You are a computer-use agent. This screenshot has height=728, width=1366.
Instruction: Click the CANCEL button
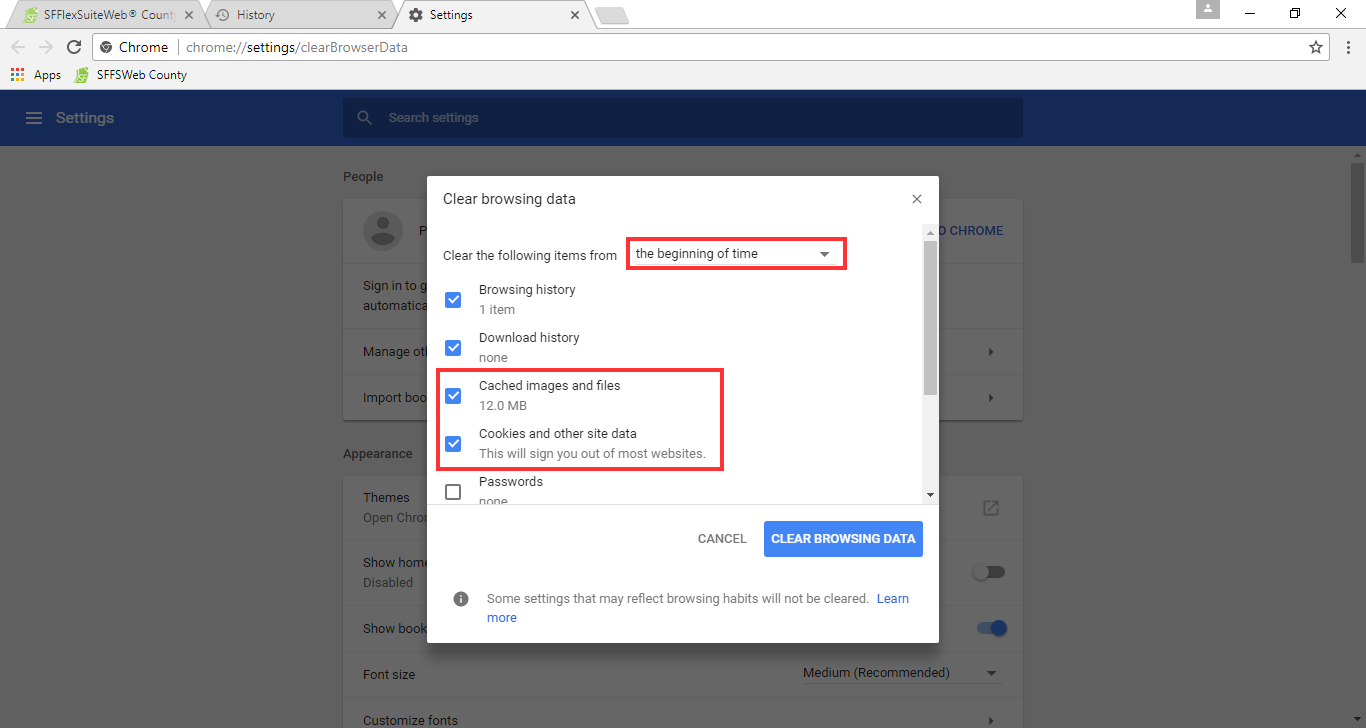pyautogui.click(x=722, y=539)
